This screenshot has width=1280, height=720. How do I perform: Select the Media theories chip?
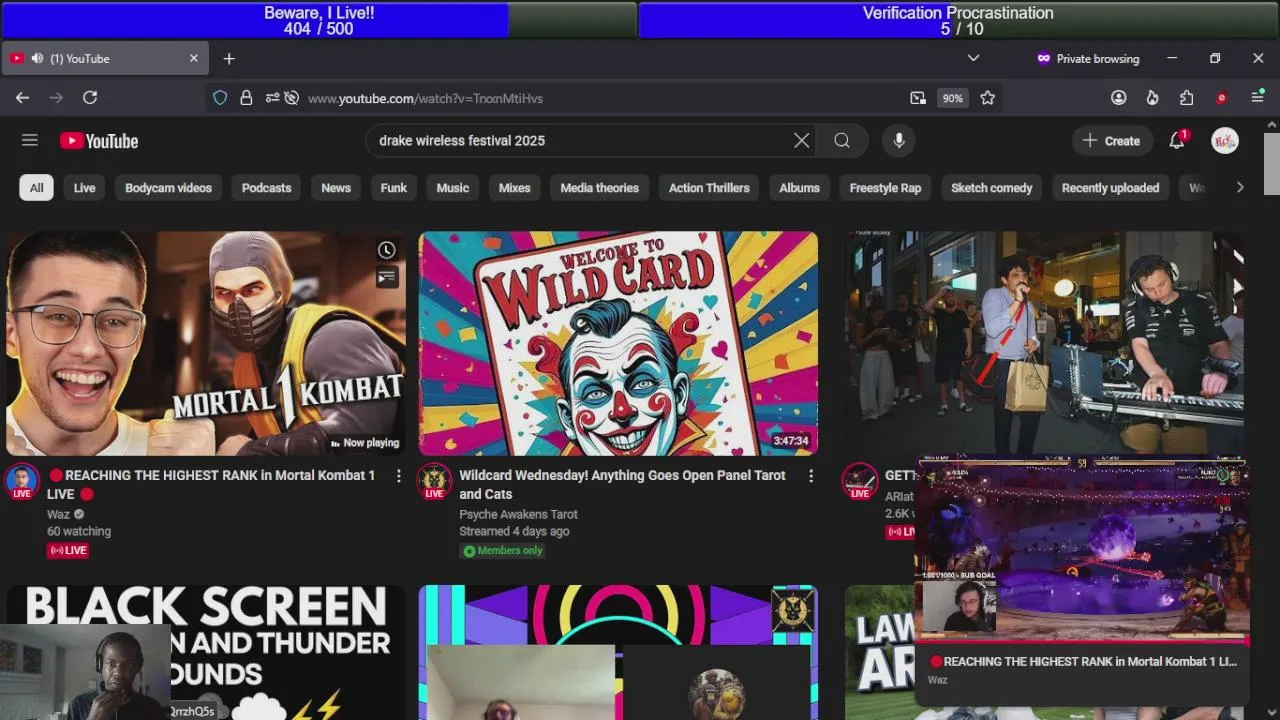(x=599, y=188)
